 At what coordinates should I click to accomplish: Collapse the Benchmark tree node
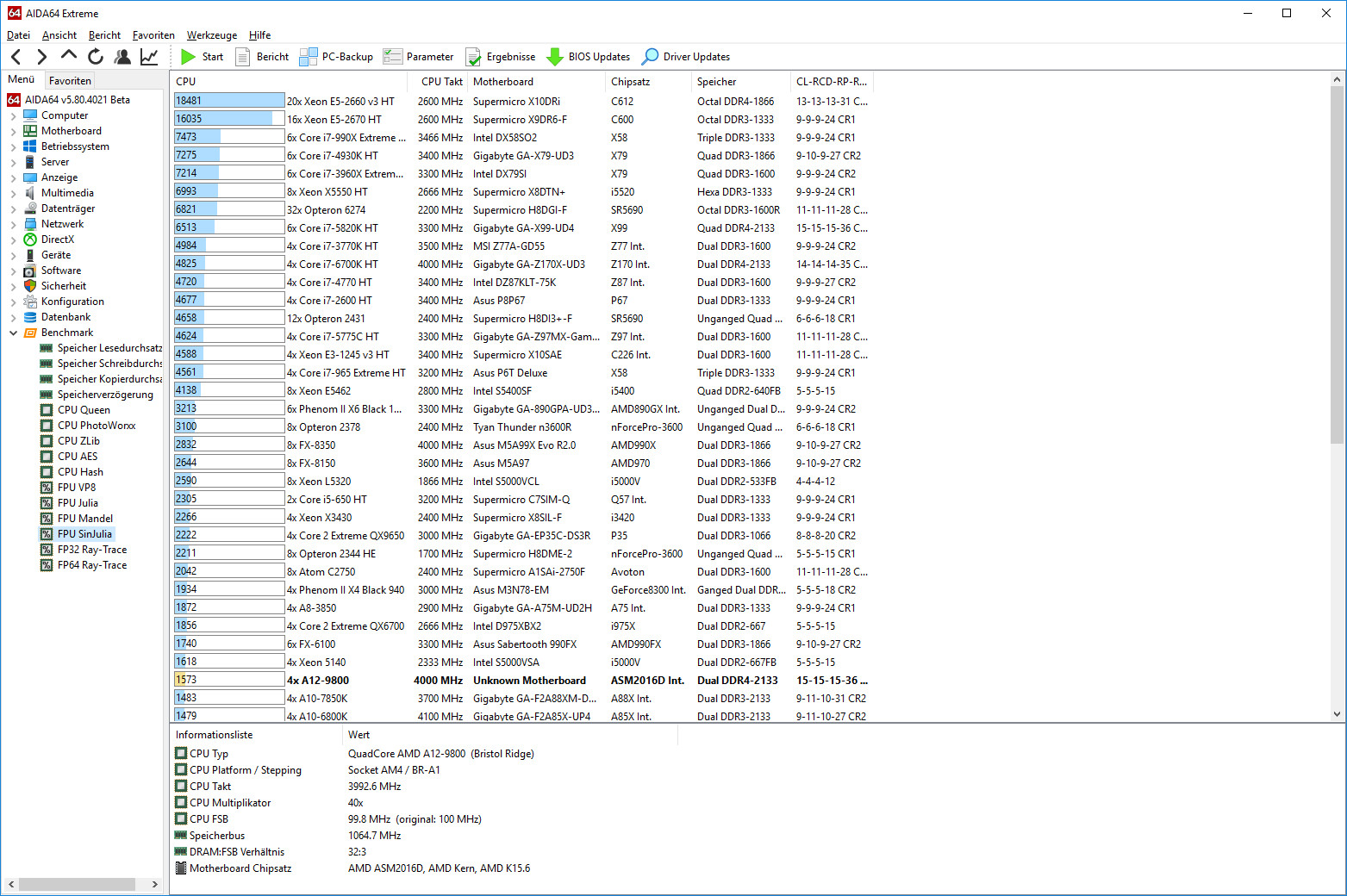[13, 333]
